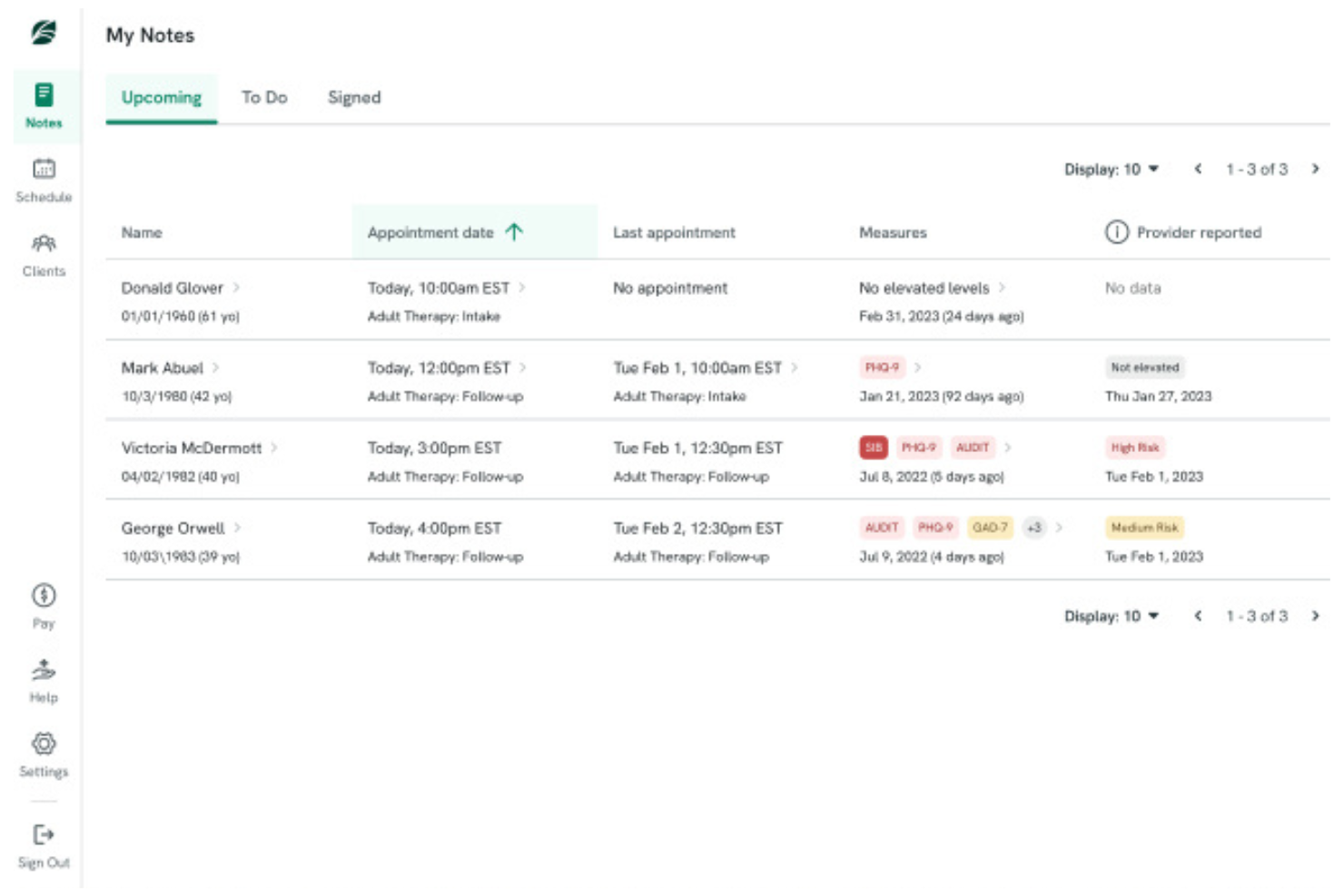
Task: Expand chevron next to Donald Glover
Action: pos(236,287)
